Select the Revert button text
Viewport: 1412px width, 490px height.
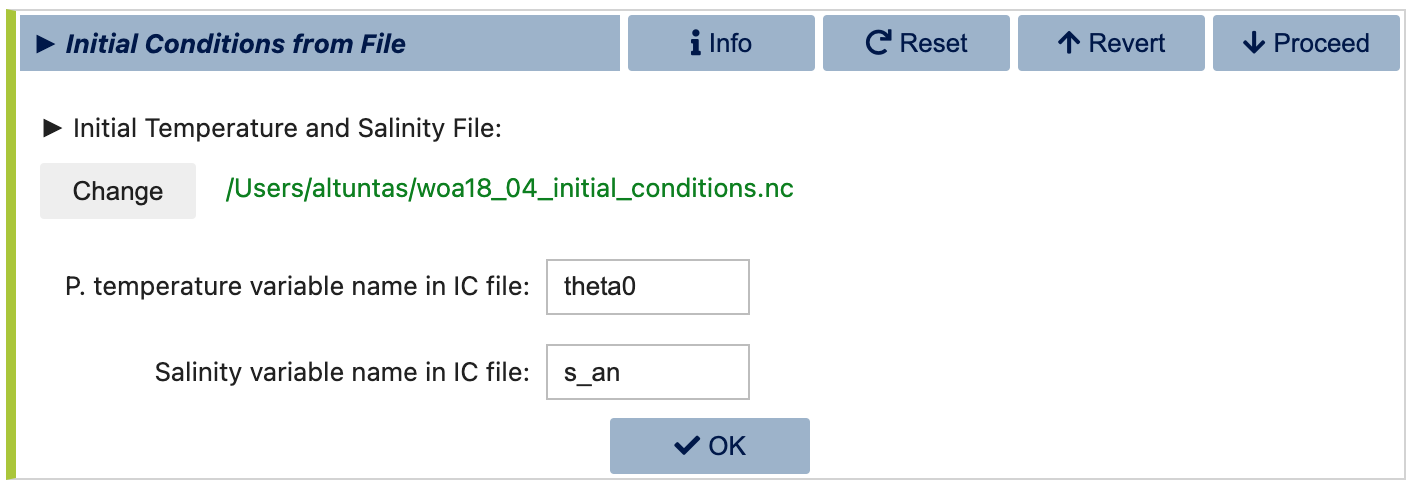click(1127, 43)
